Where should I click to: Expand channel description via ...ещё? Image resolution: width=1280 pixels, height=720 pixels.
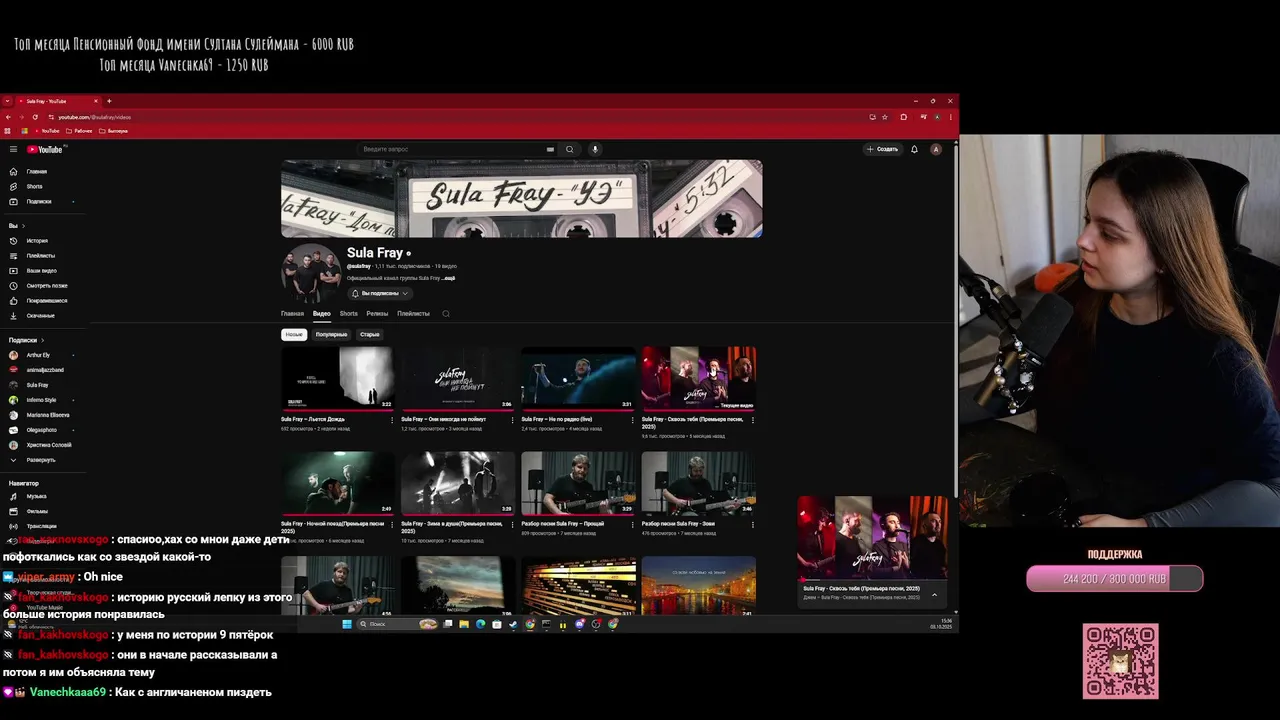pyautogui.click(x=449, y=278)
